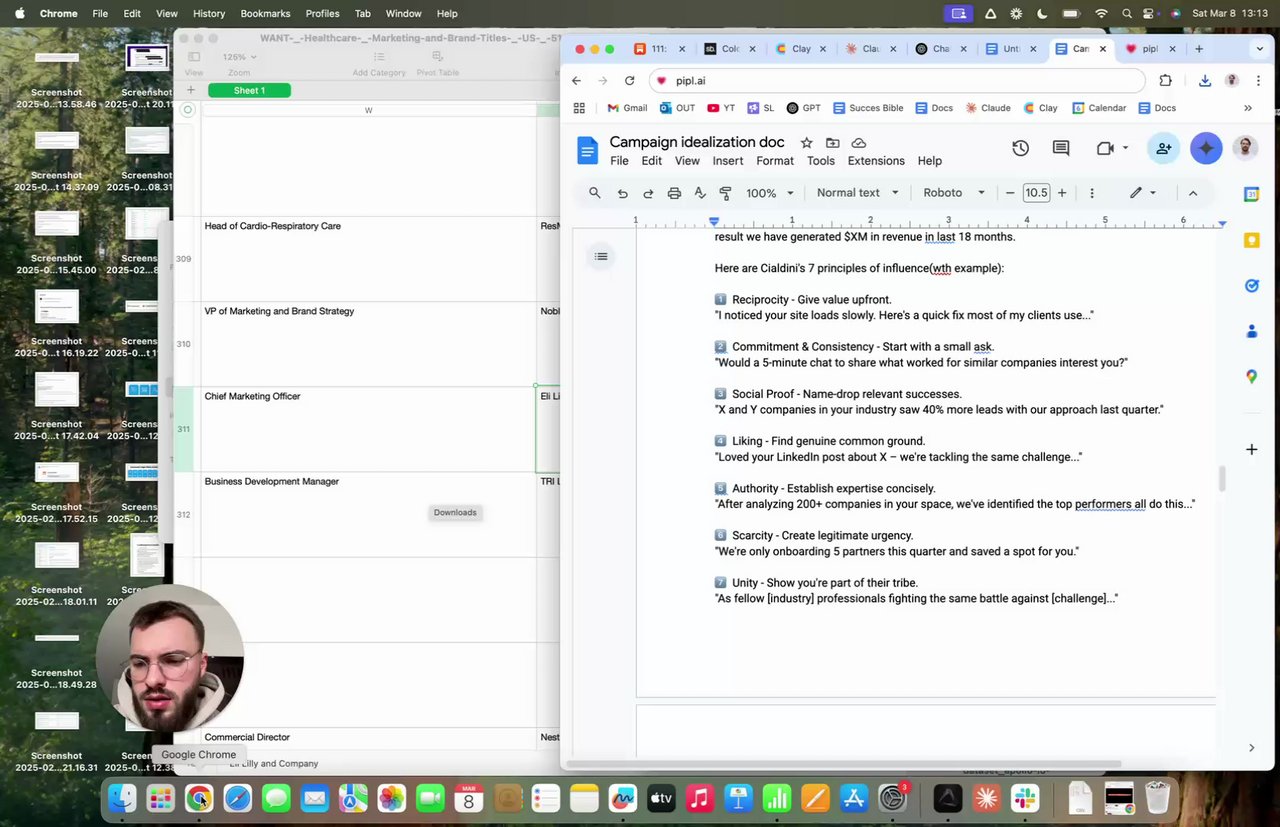Viewport: 1280px width, 827px height.
Task: Open the Normal text style dropdown
Action: (857, 193)
